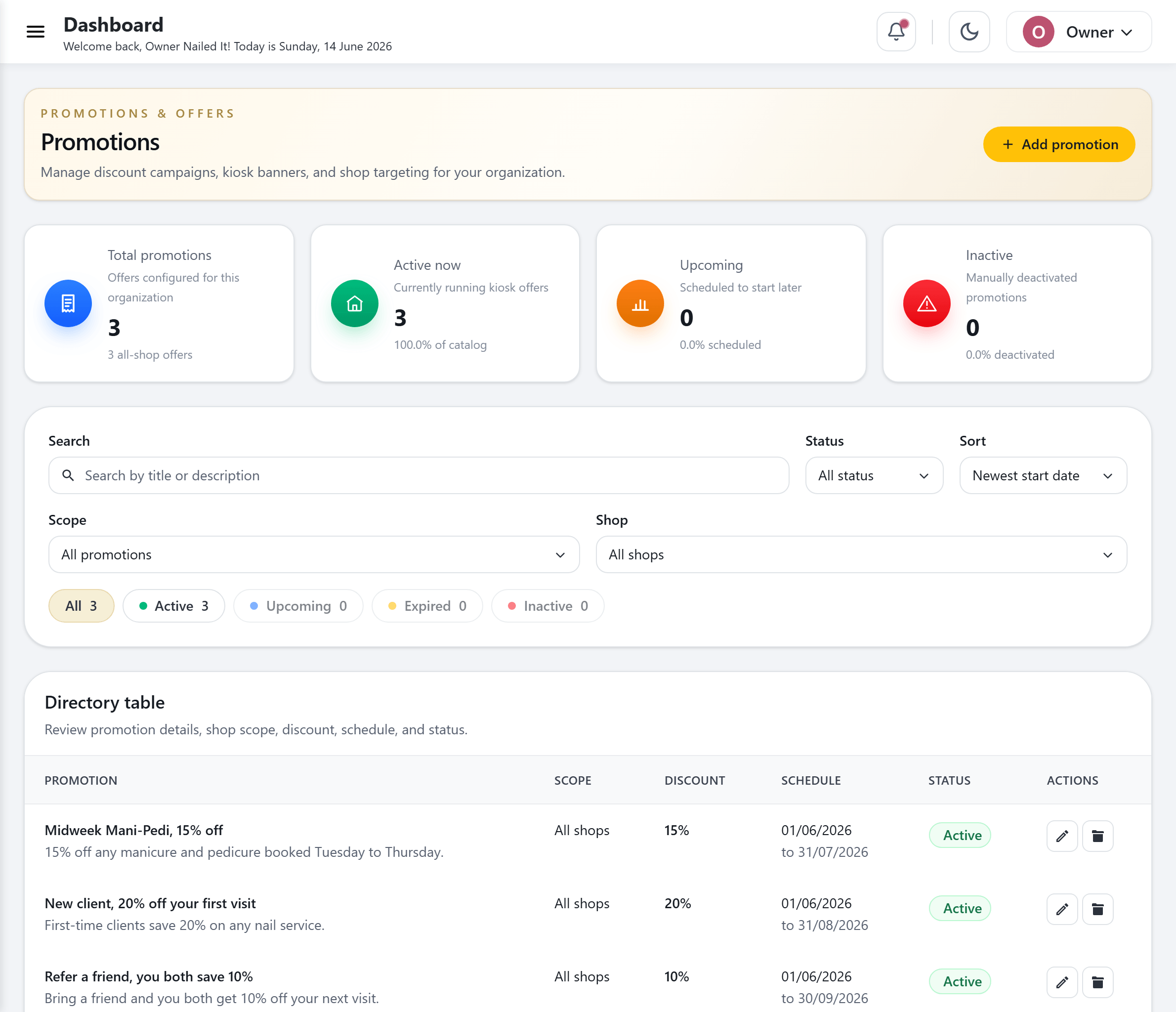Click the ACTIONS column header

[x=1073, y=780]
